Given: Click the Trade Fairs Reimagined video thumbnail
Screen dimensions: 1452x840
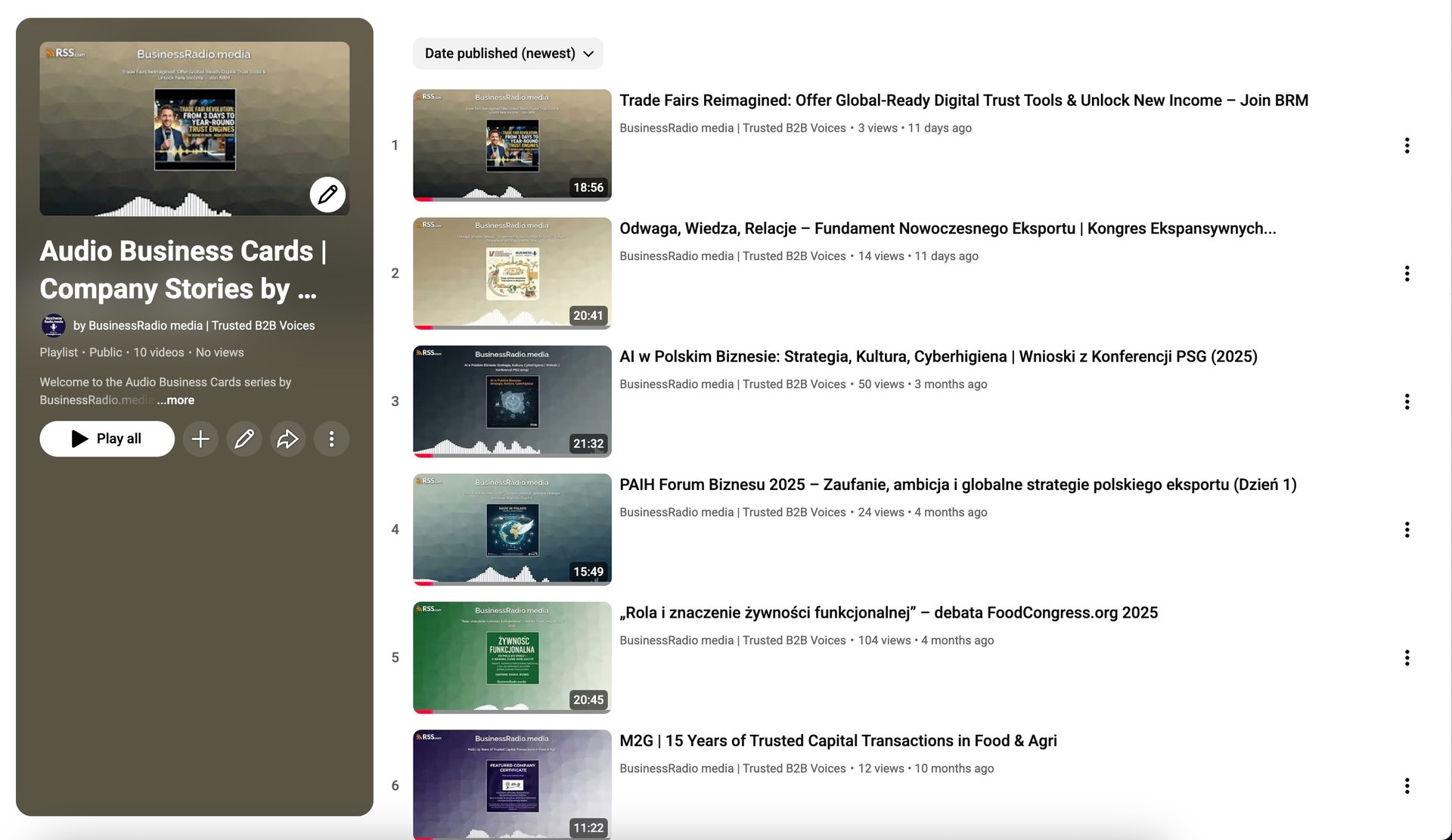Looking at the screenshot, I should (512, 145).
